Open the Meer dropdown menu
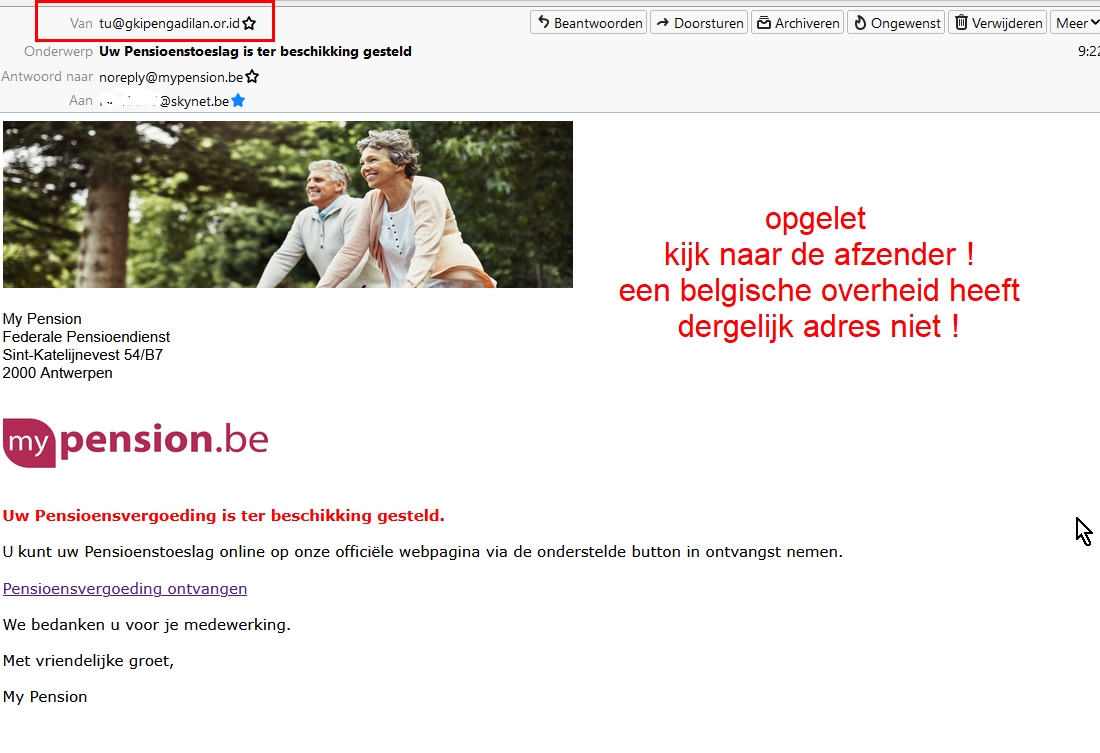Image resolution: width=1100 pixels, height=753 pixels. 1075,21
